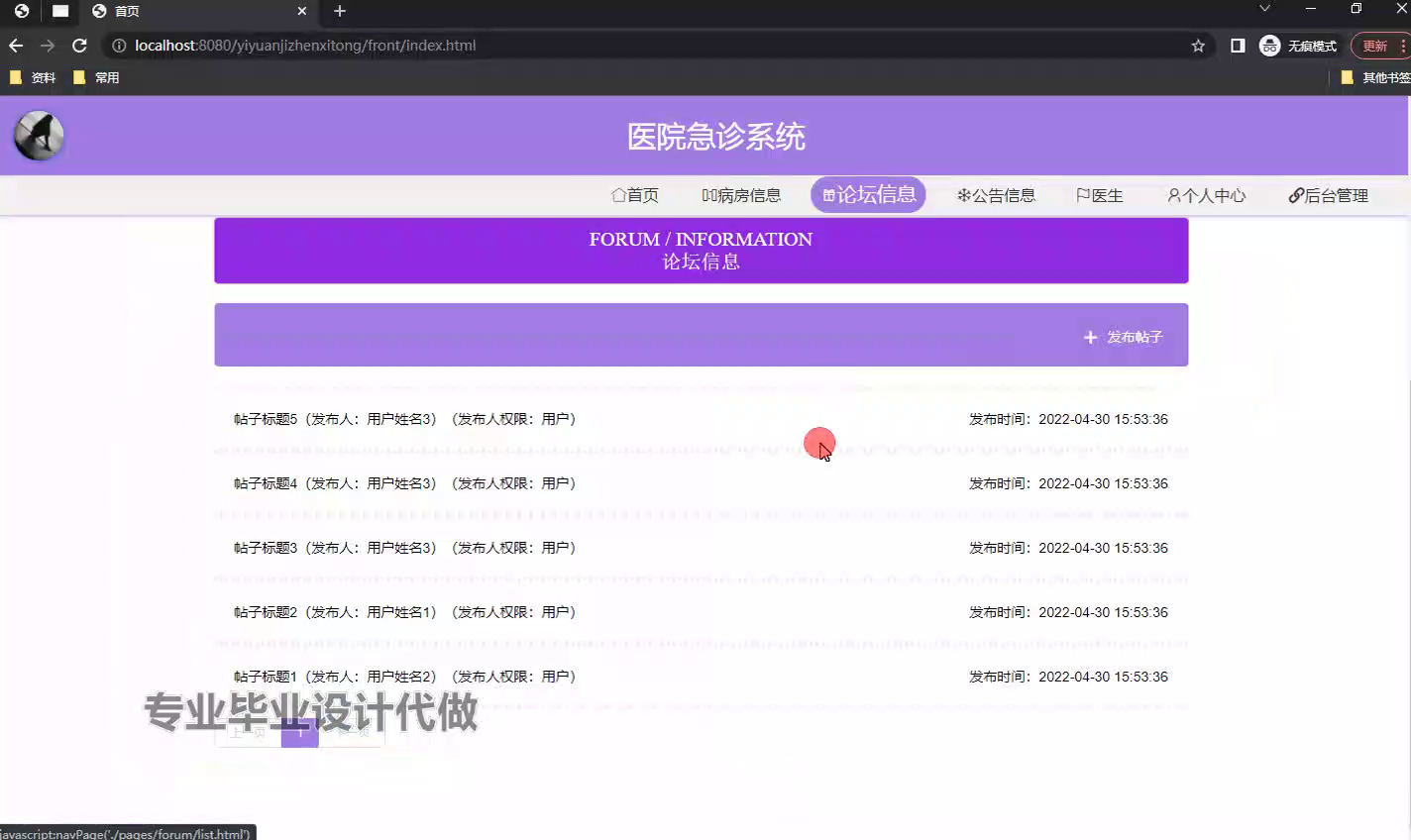
Task: Reload the page with refresh icon
Action: tap(80, 46)
